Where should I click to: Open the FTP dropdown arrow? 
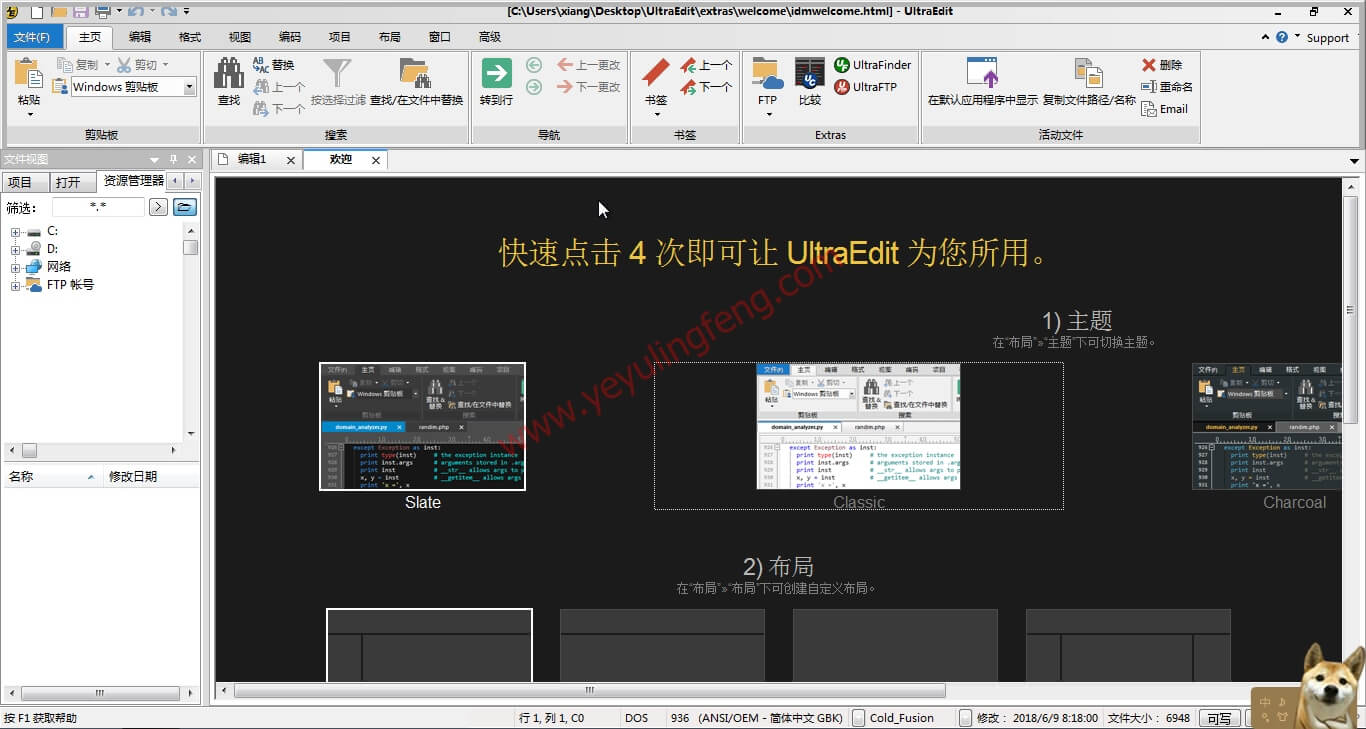tap(767, 114)
